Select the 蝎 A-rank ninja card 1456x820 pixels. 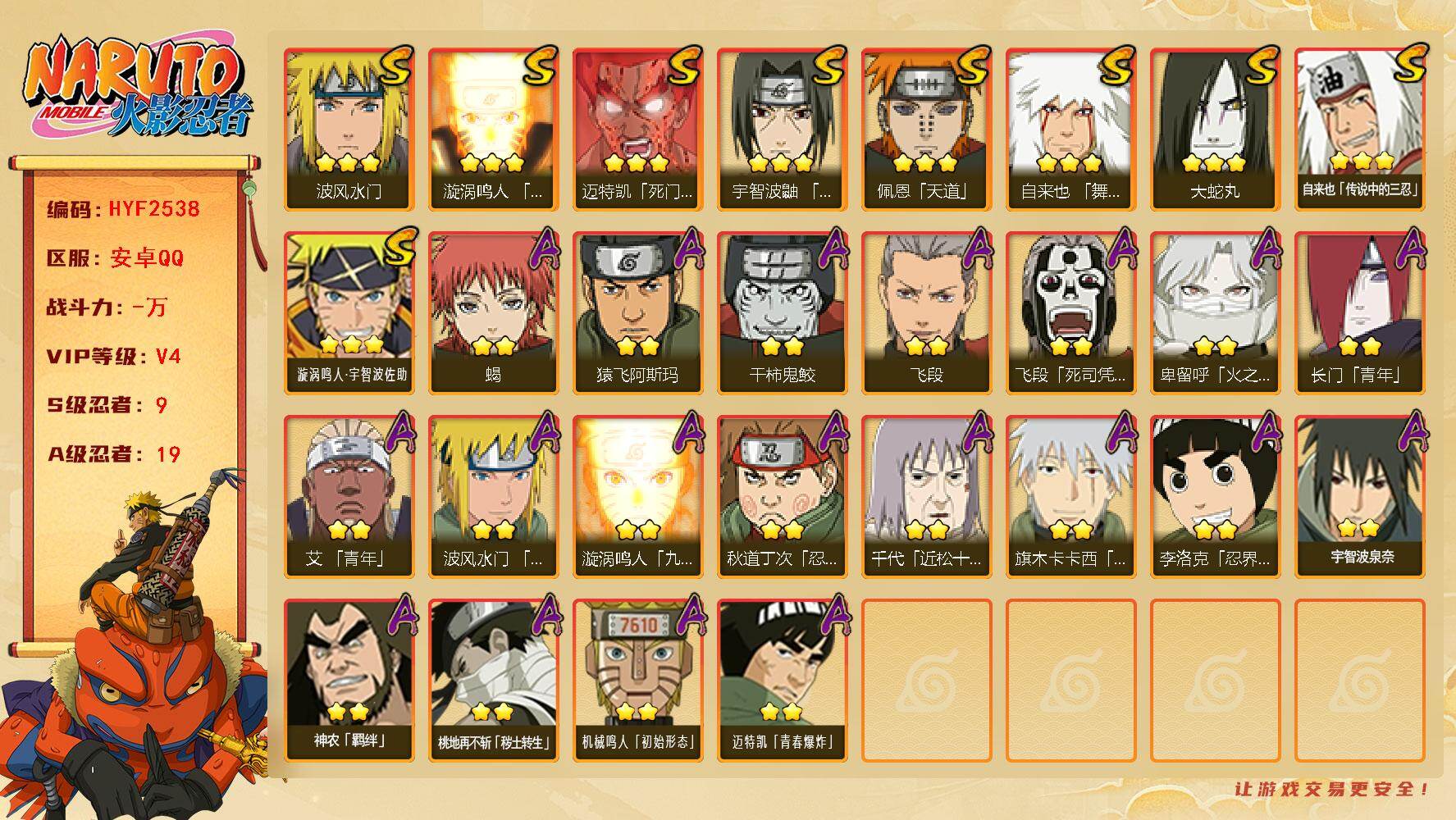coord(494,313)
